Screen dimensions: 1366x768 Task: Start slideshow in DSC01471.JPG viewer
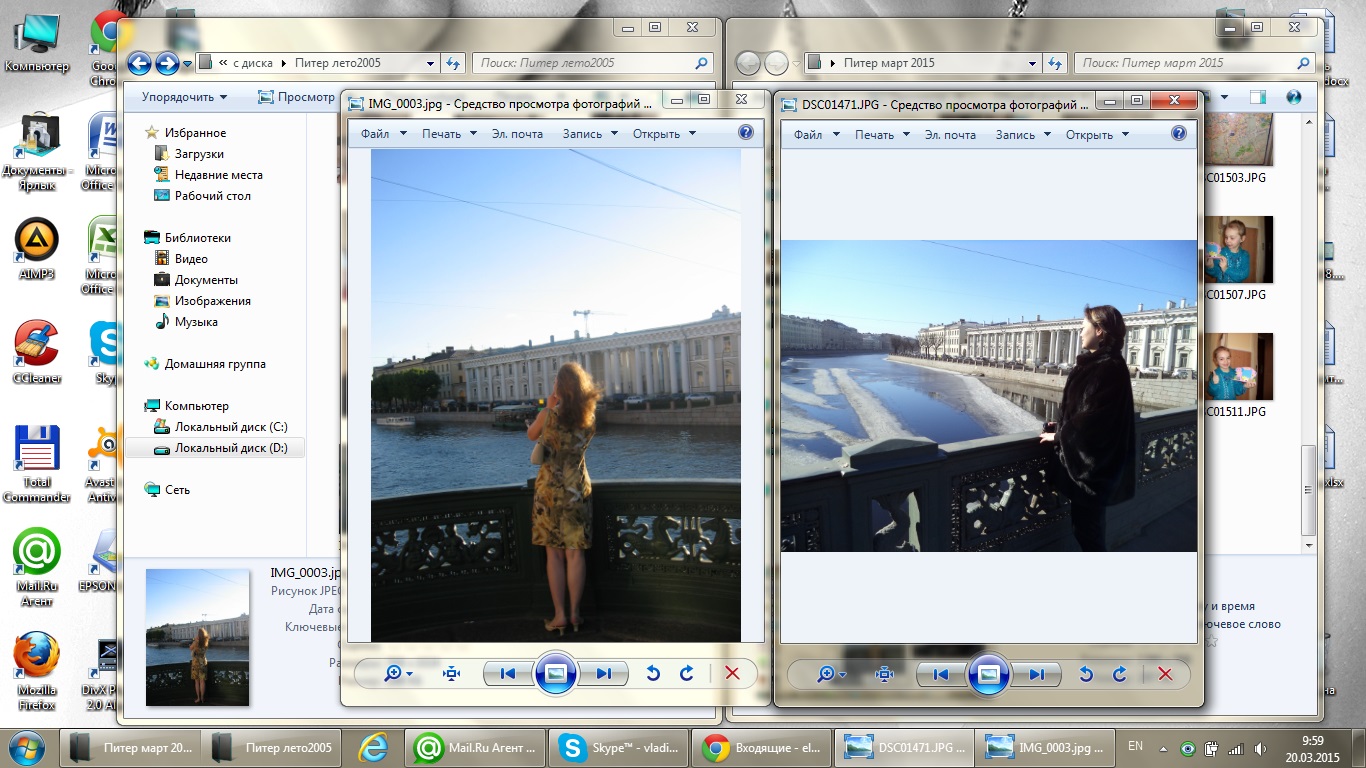(989, 675)
